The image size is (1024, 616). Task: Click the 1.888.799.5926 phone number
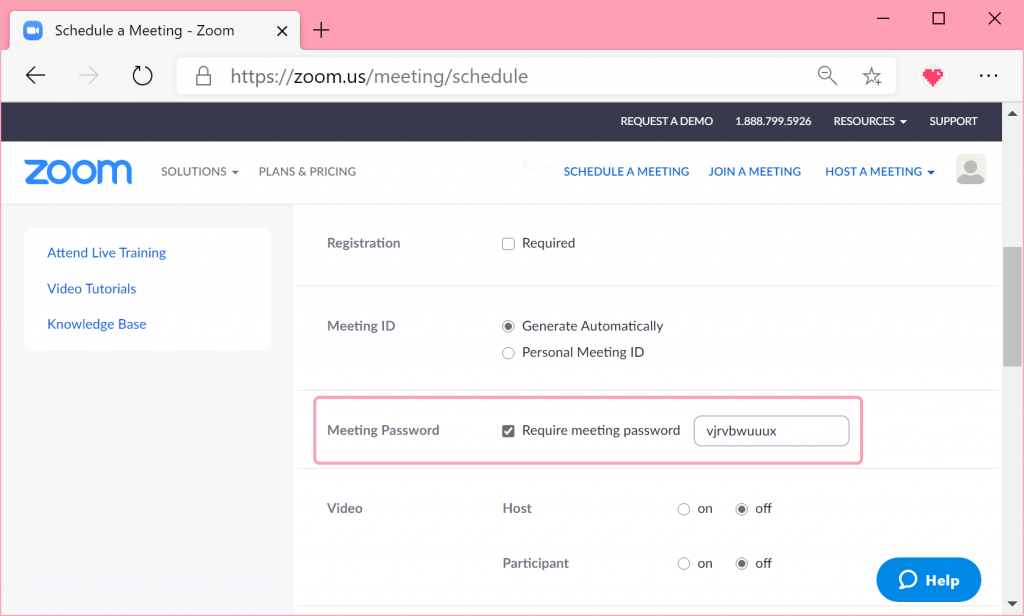coord(773,121)
